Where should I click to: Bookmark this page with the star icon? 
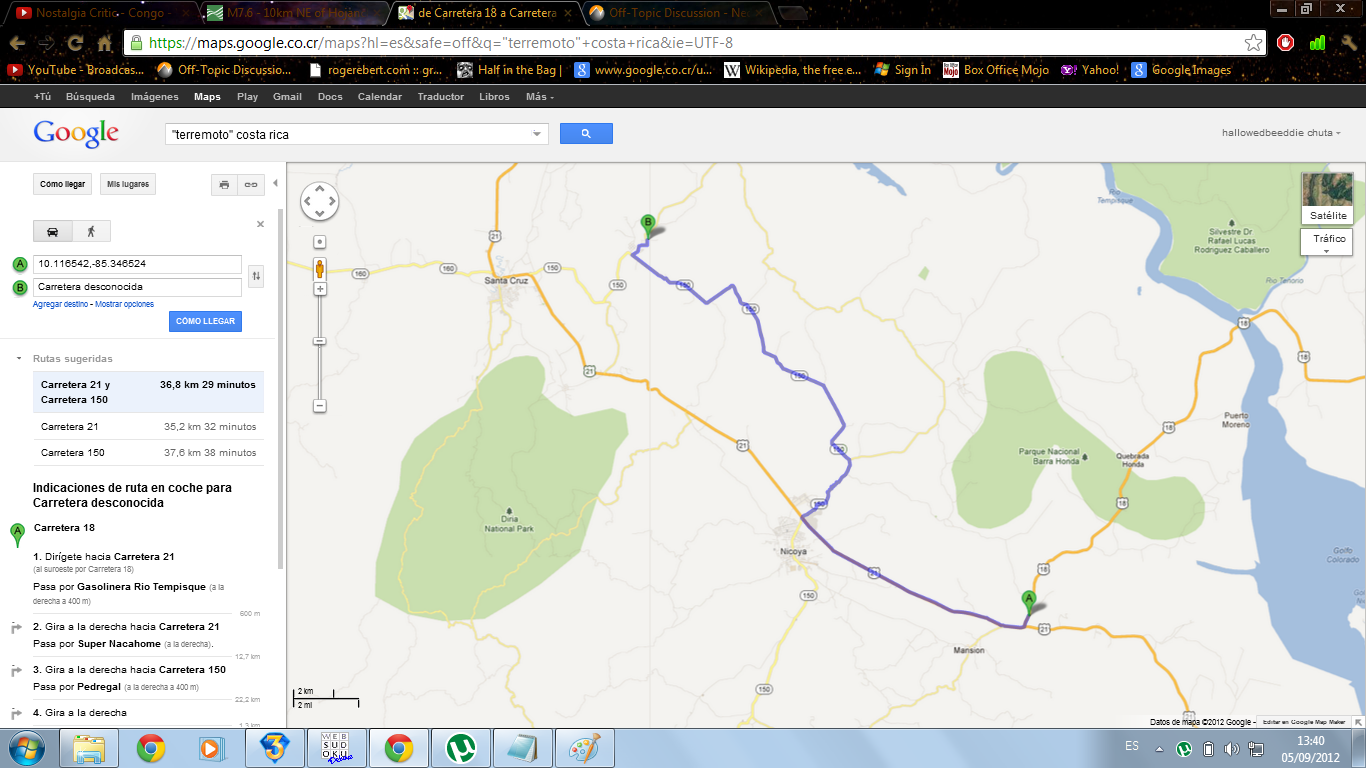pyautogui.click(x=1253, y=43)
